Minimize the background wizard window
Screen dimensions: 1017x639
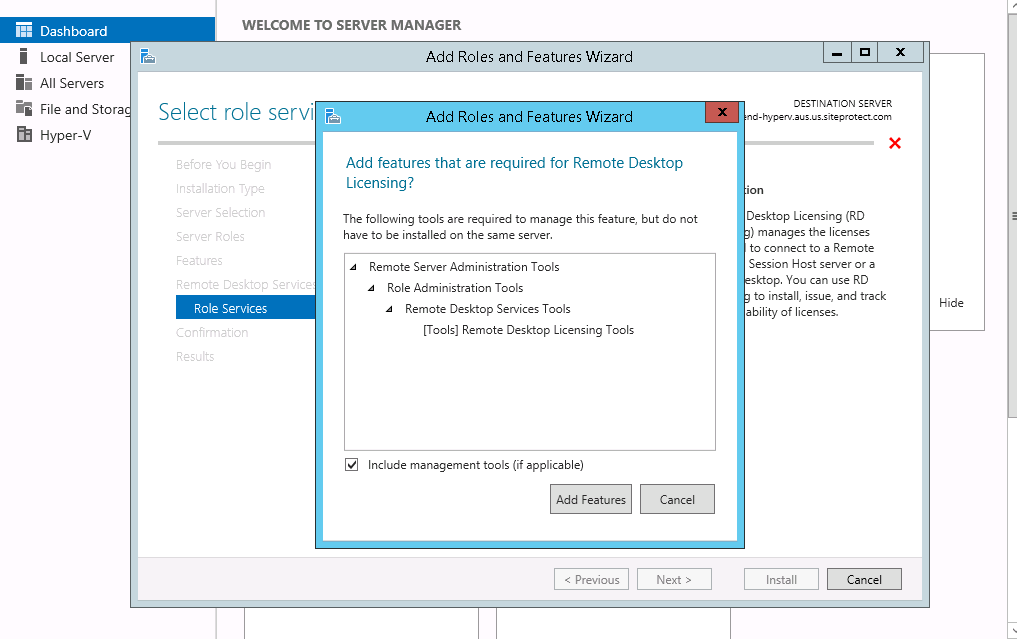tap(837, 53)
